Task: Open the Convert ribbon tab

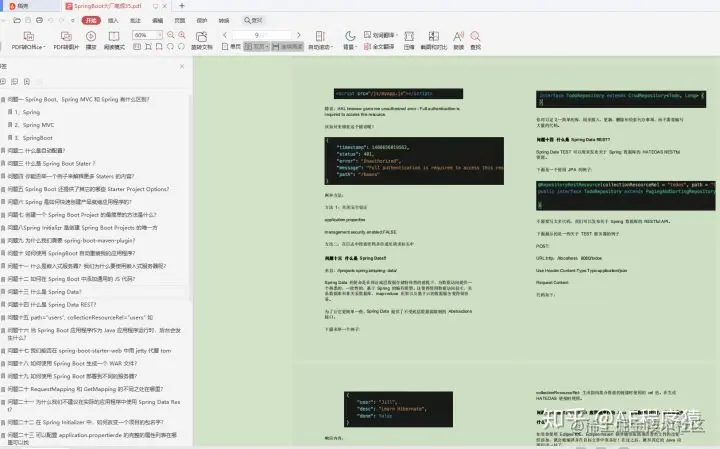Action: click(x=224, y=20)
